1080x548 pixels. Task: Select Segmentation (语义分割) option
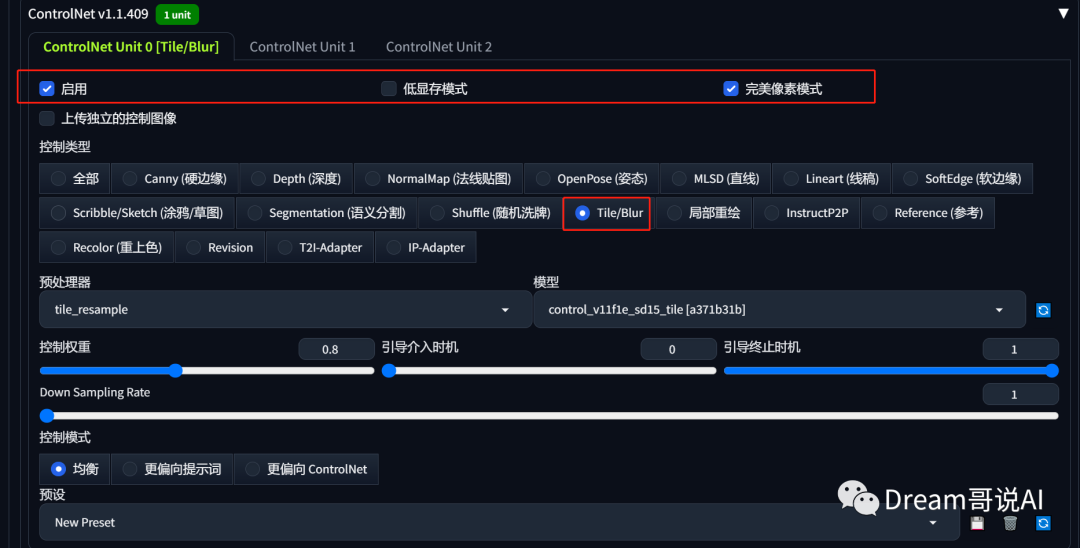tap(326, 213)
